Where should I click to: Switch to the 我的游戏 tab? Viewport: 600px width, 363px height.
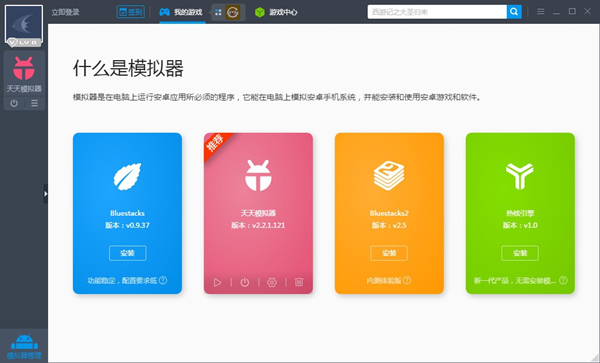click(181, 12)
